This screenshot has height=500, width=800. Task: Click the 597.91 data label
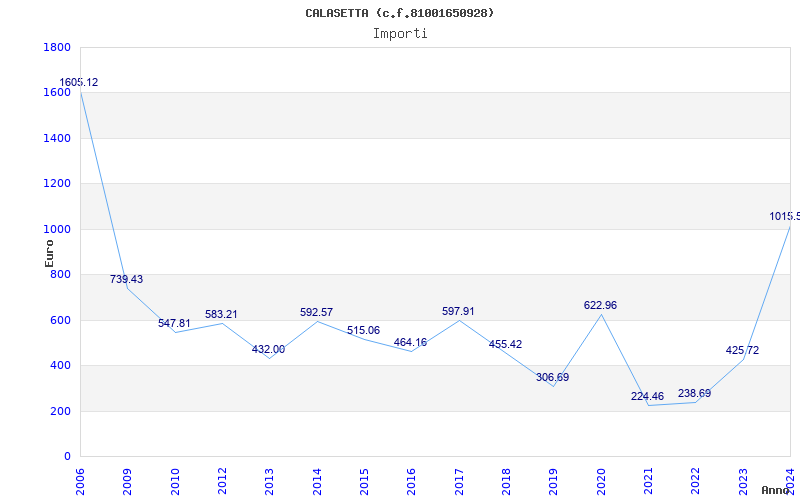tap(459, 312)
